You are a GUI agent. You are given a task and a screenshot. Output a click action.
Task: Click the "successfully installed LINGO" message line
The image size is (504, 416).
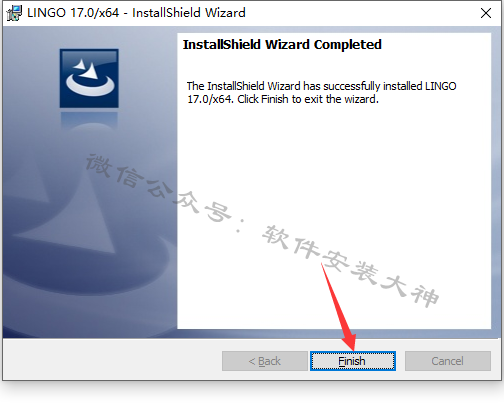[x=321, y=86]
